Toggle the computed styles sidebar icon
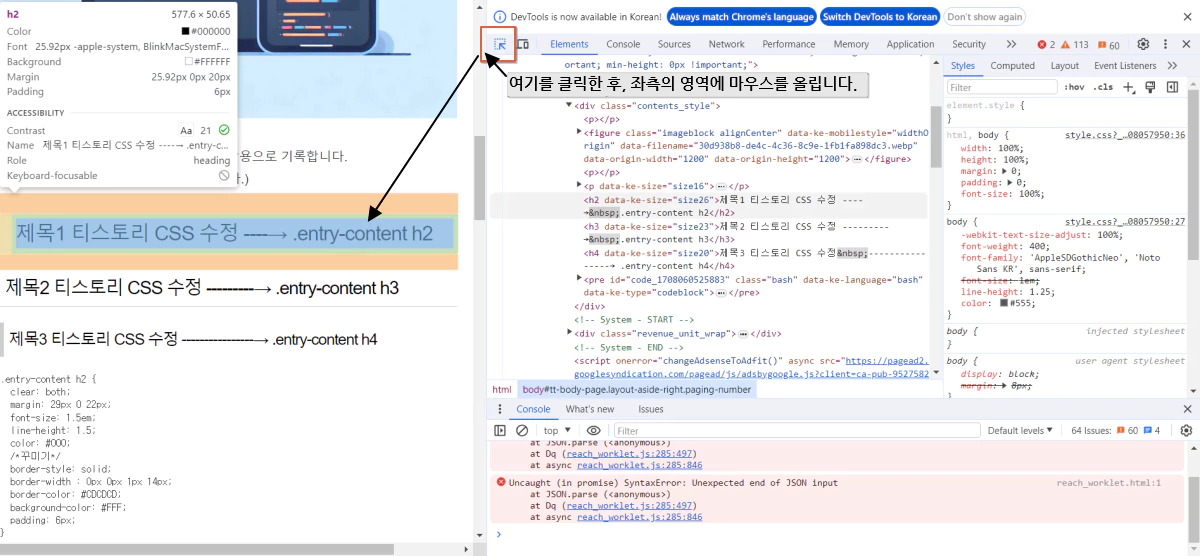The image size is (1200, 556). pos(1173,87)
